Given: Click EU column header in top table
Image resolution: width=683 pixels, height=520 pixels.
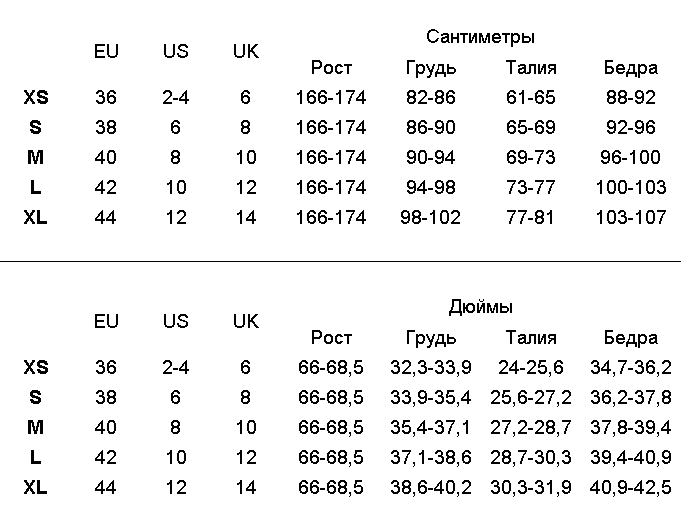Looking at the screenshot, I should coord(106,51).
